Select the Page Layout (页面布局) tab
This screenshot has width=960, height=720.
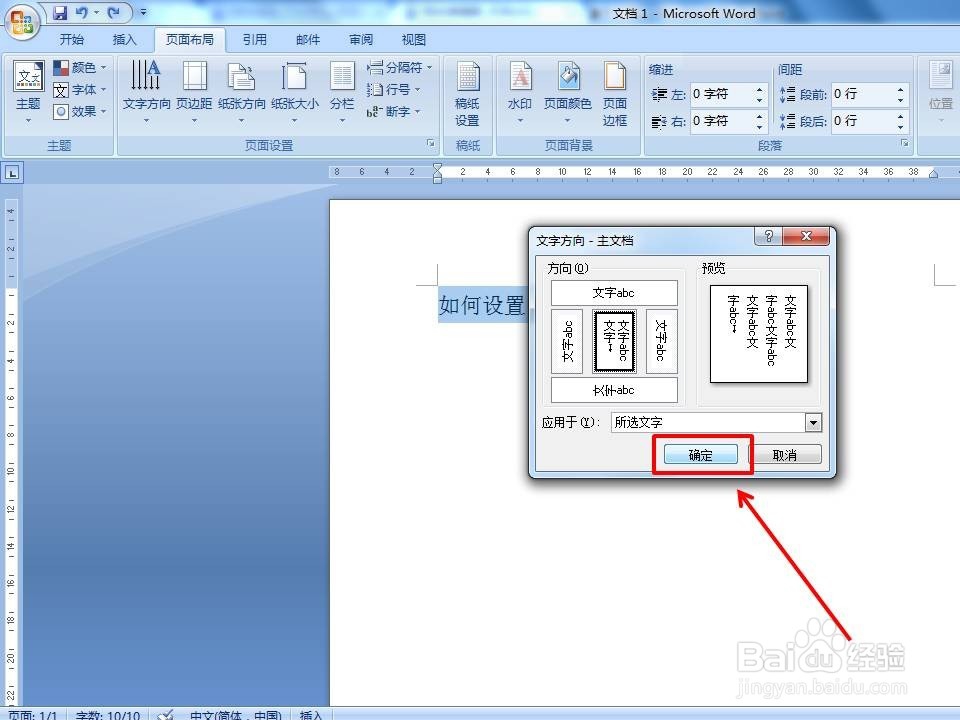click(190, 40)
